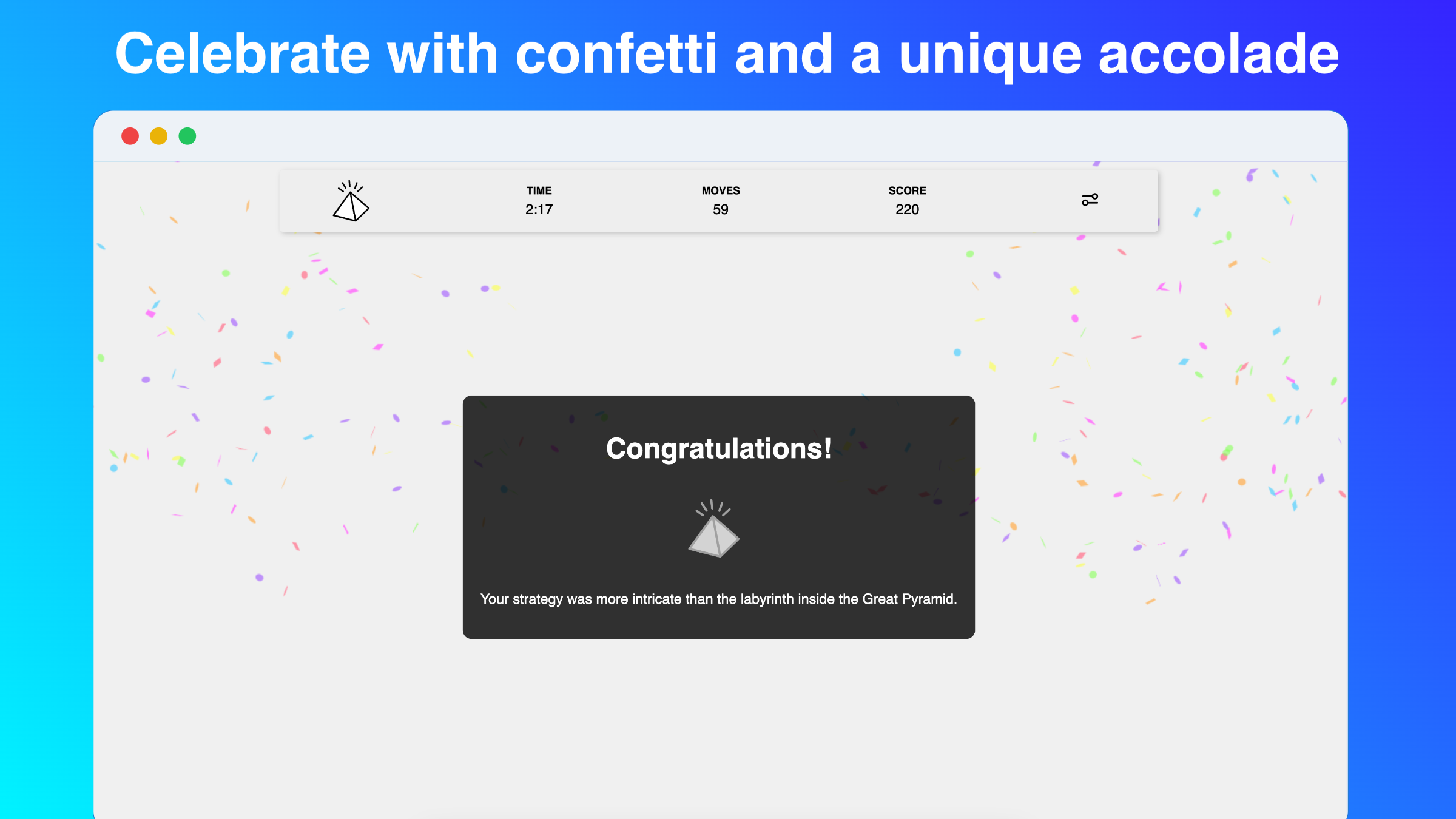This screenshot has width=1456, height=819.
Task: Select the SCORE label
Action: pos(907,190)
